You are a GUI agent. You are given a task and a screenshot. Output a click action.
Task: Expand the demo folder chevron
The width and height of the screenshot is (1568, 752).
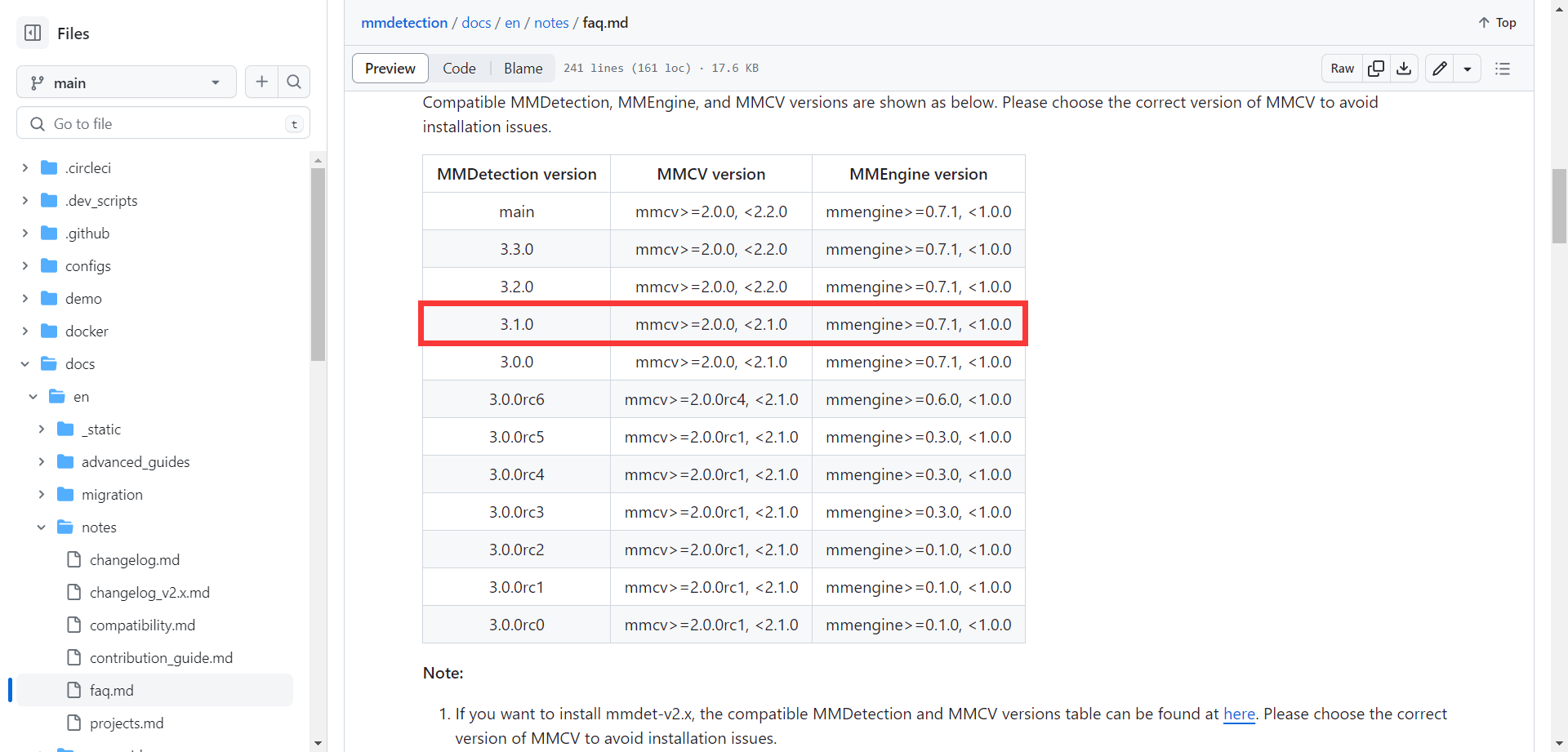(x=24, y=298)
